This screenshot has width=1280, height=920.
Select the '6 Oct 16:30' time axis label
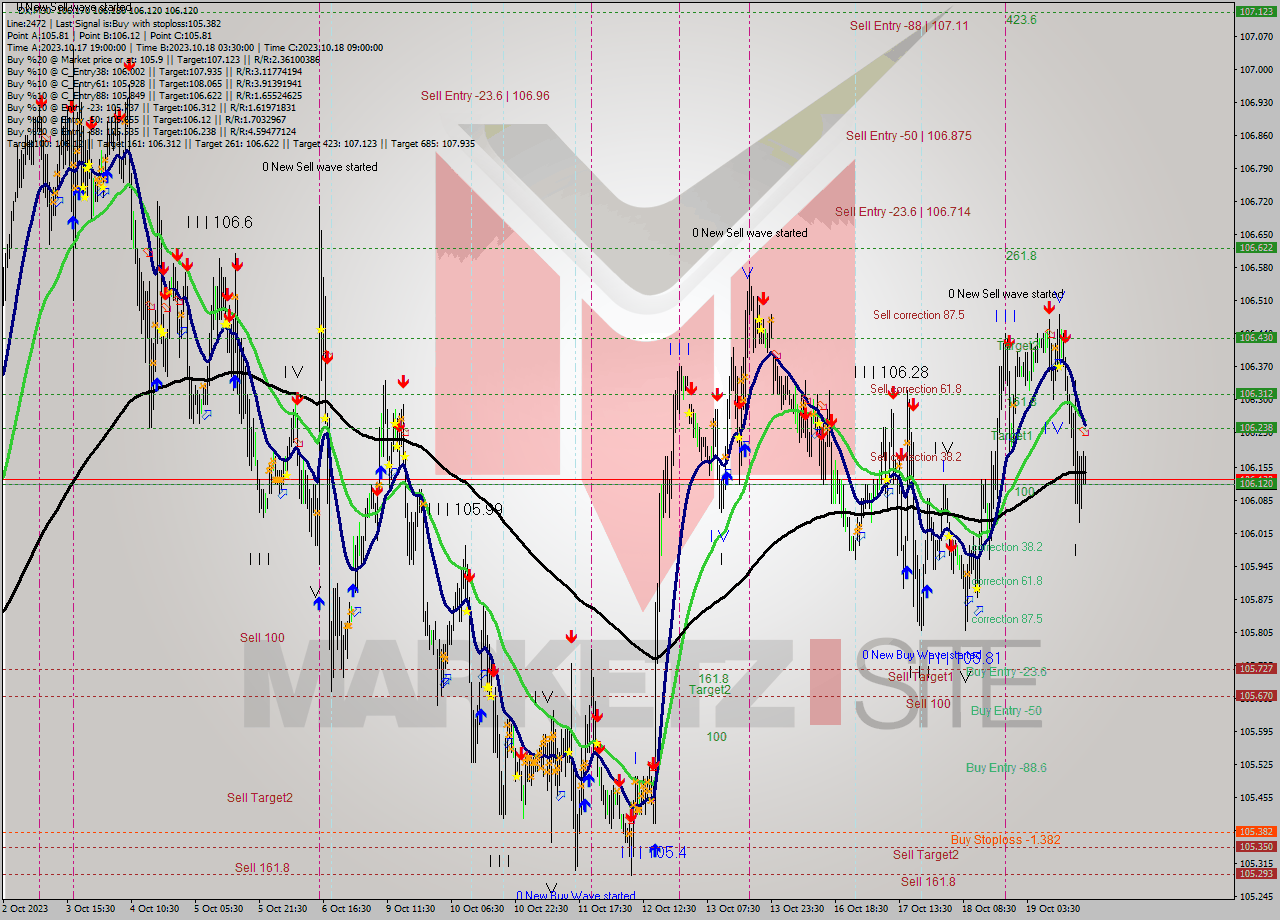click(346, 909)
